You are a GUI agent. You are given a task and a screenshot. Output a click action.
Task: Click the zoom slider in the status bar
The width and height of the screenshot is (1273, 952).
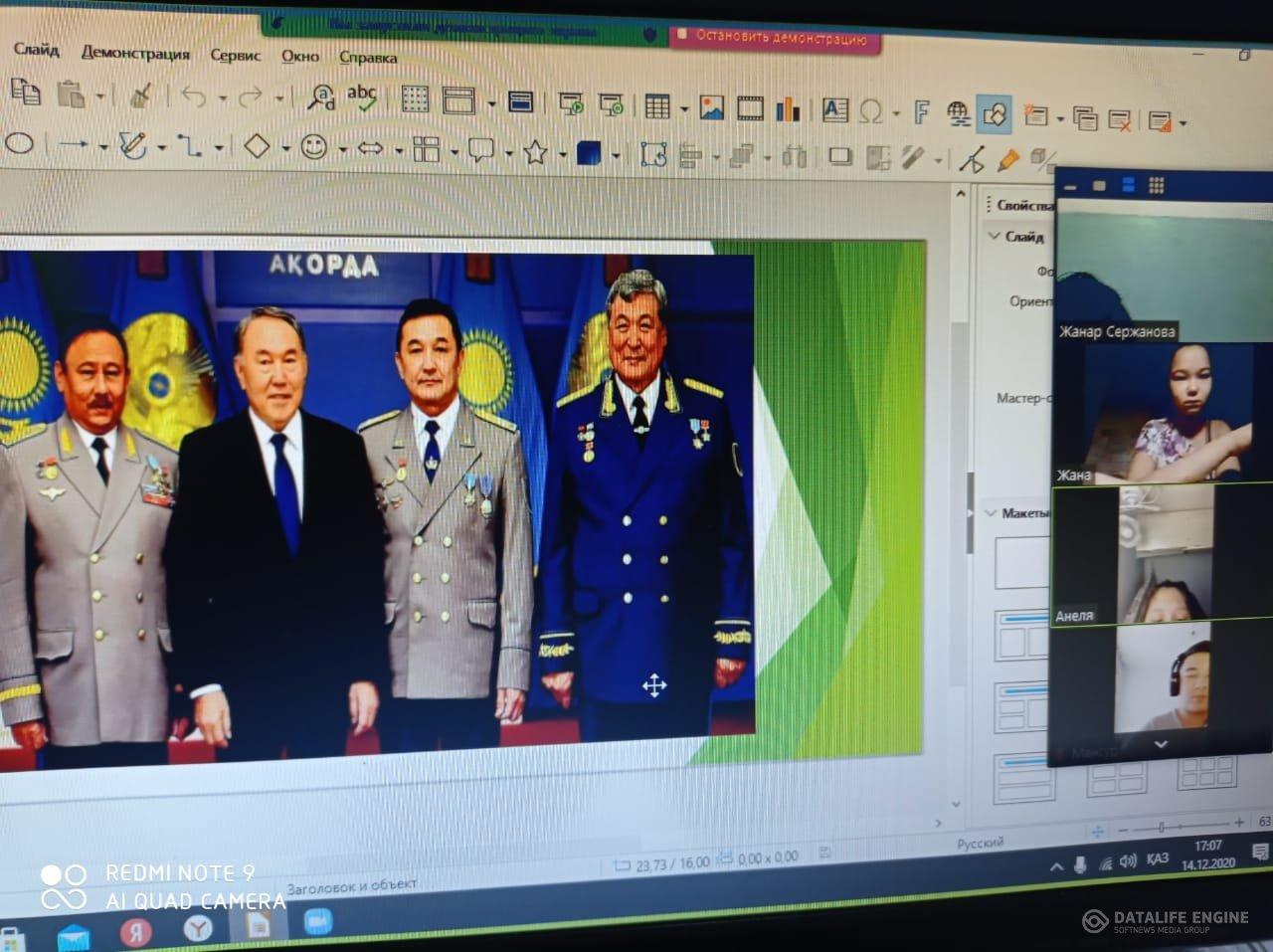pyautogui.click(x=1161, y=828)
